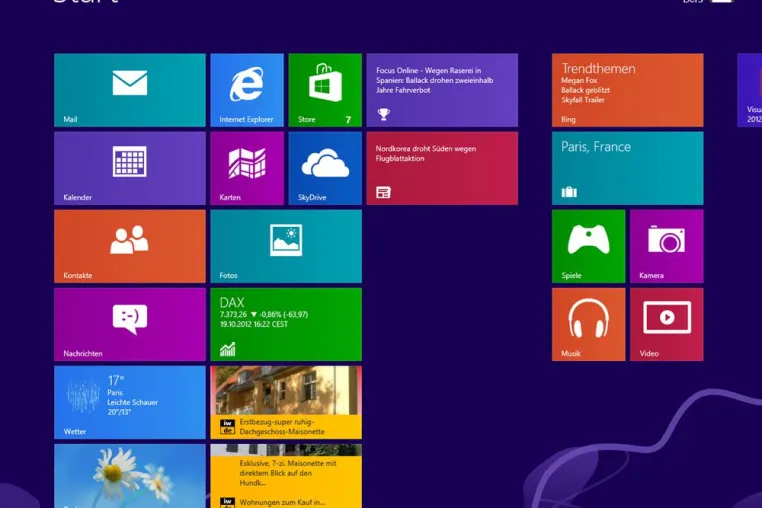Image resolution: width=762 pixels, height=508 pixels.
Task: Open the Musik headphones tile
Action: (589, 324)
